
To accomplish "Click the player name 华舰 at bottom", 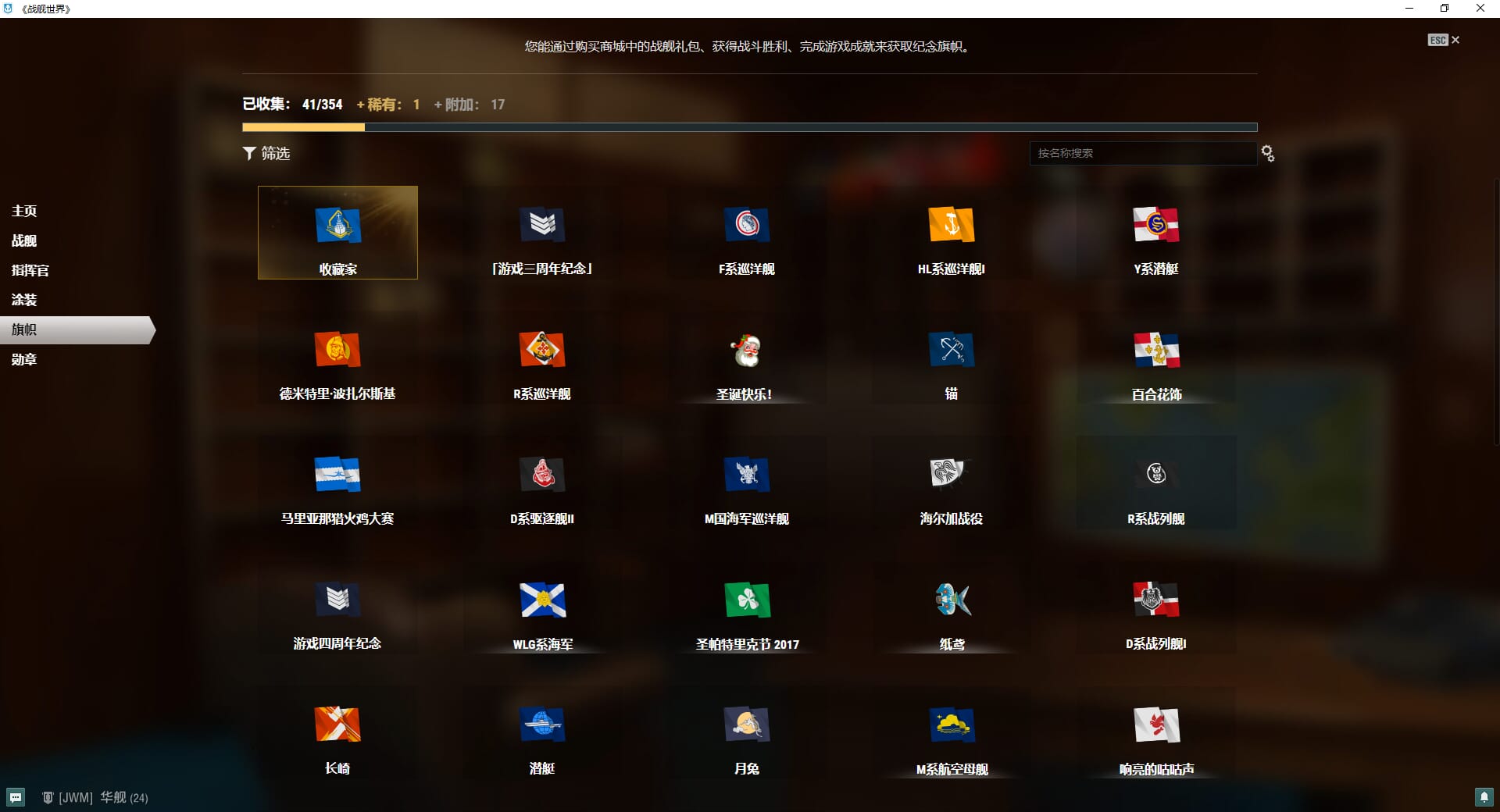I will coord(112,797).
